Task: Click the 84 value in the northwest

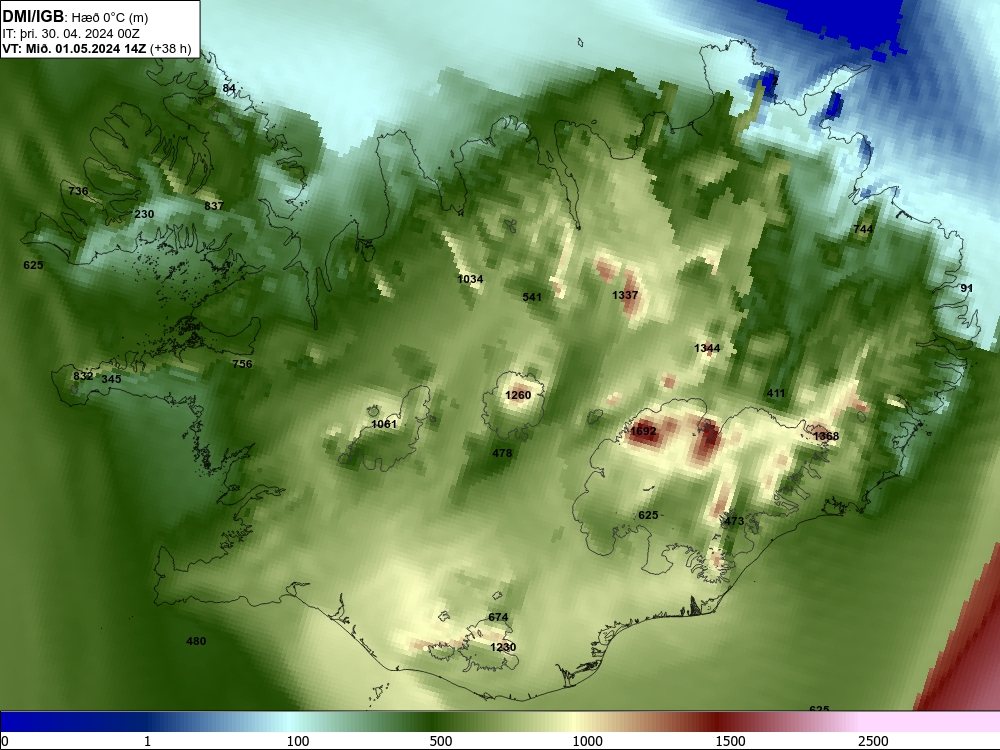Action: point(229,89)
